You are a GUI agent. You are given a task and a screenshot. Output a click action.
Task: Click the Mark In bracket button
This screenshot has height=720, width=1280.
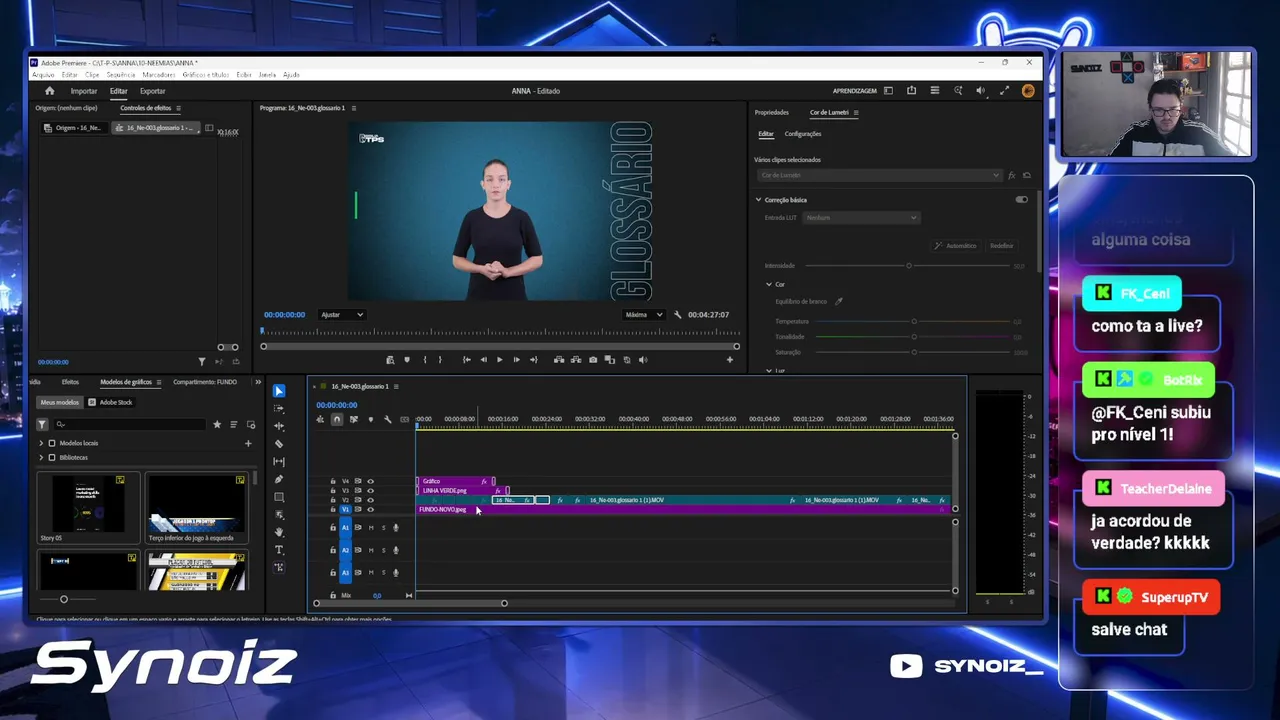click(x=425, y=360)
